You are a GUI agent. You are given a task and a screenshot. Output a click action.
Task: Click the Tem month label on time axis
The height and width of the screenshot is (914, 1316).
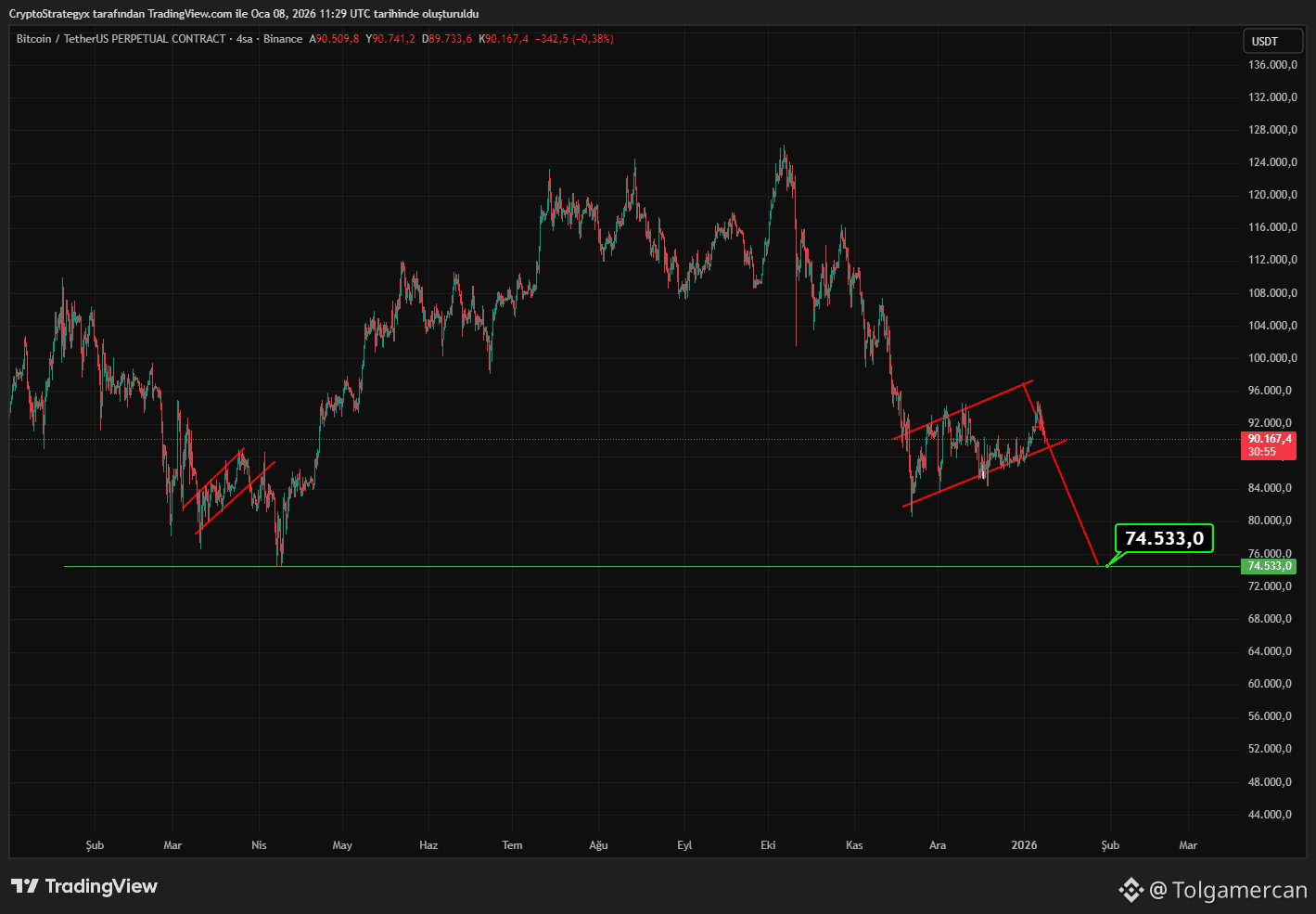pos(512,845)
